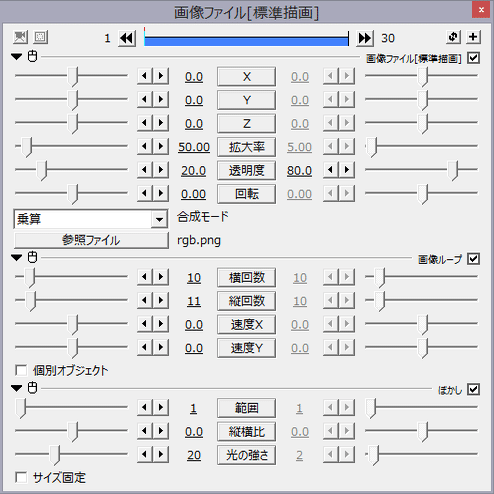Click the mouse icon in ぼかし header
The width and height of the screenshot is (494, 494).
[33, 388]
